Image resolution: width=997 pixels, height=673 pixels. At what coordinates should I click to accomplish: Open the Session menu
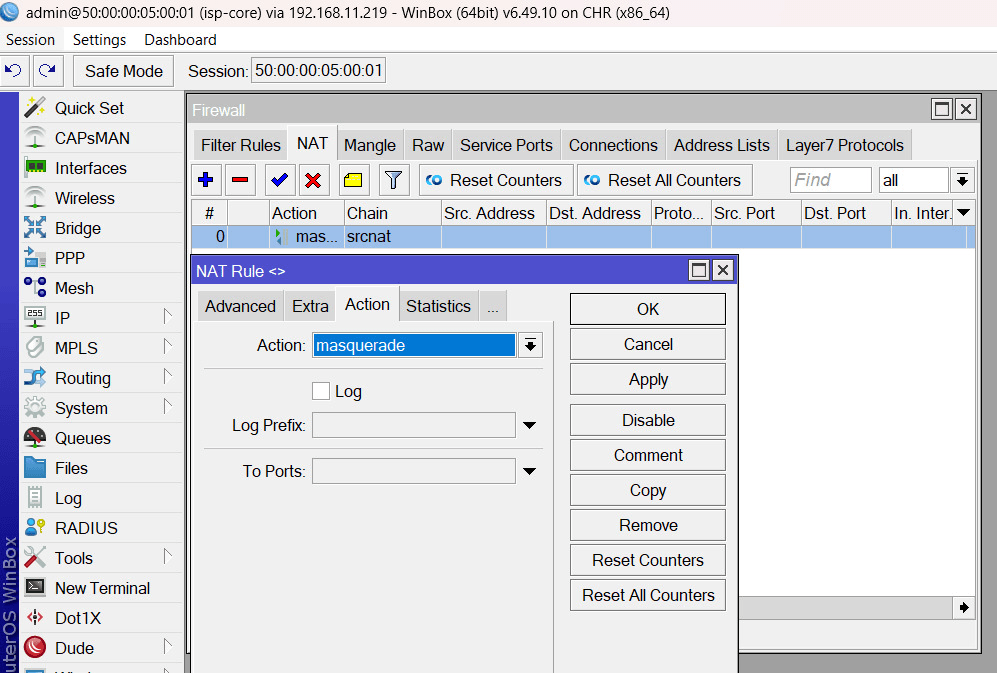coord(31,39)
